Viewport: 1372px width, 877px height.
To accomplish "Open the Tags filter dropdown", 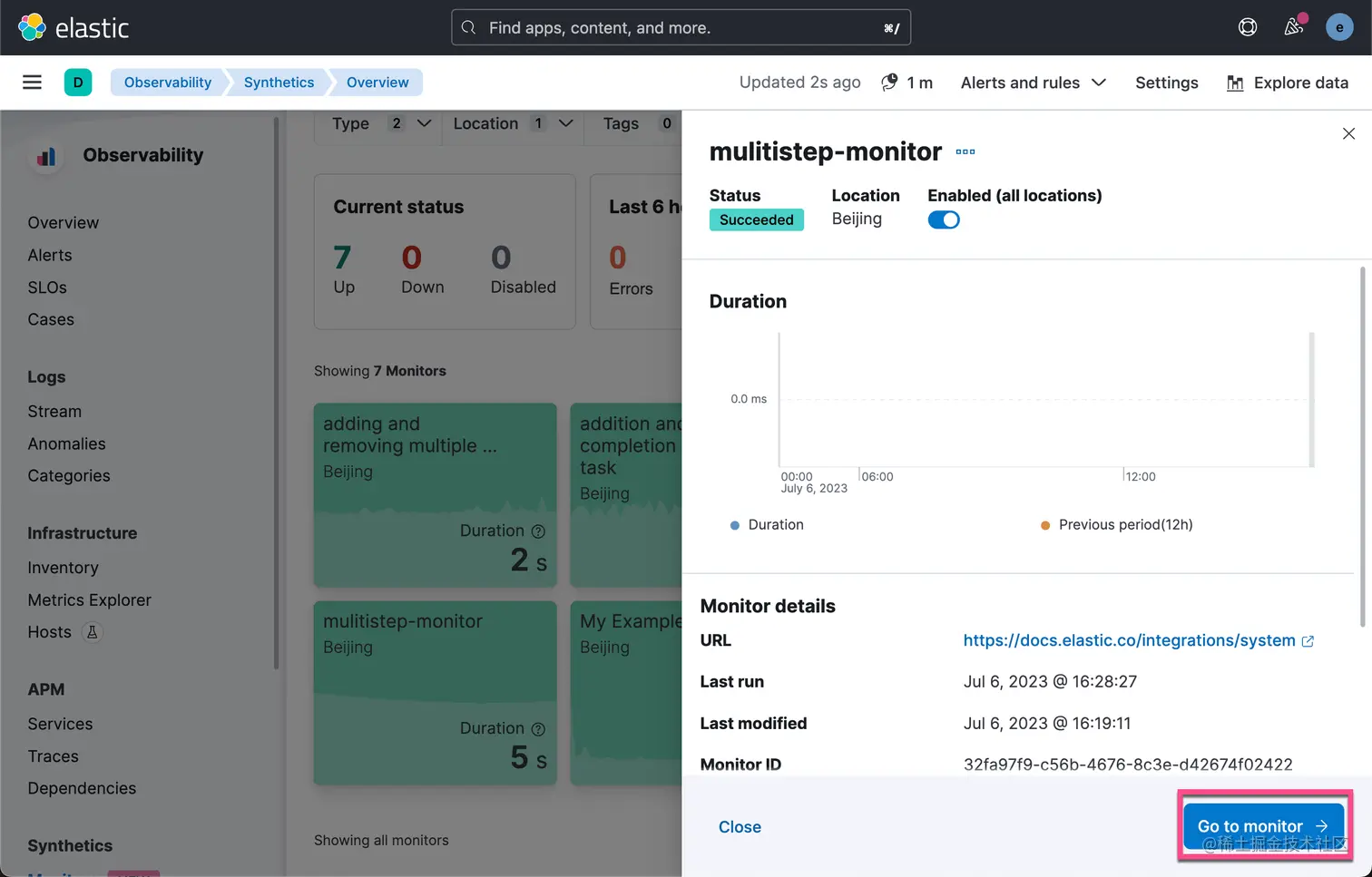I will (638, 124).
